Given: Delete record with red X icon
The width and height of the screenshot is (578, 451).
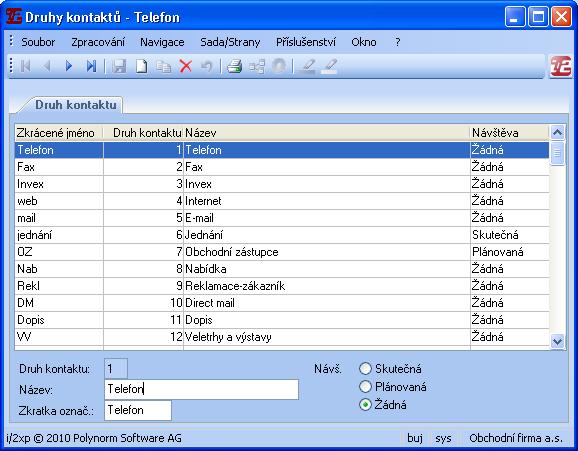Looking at the screenshot, I should 185,66.
